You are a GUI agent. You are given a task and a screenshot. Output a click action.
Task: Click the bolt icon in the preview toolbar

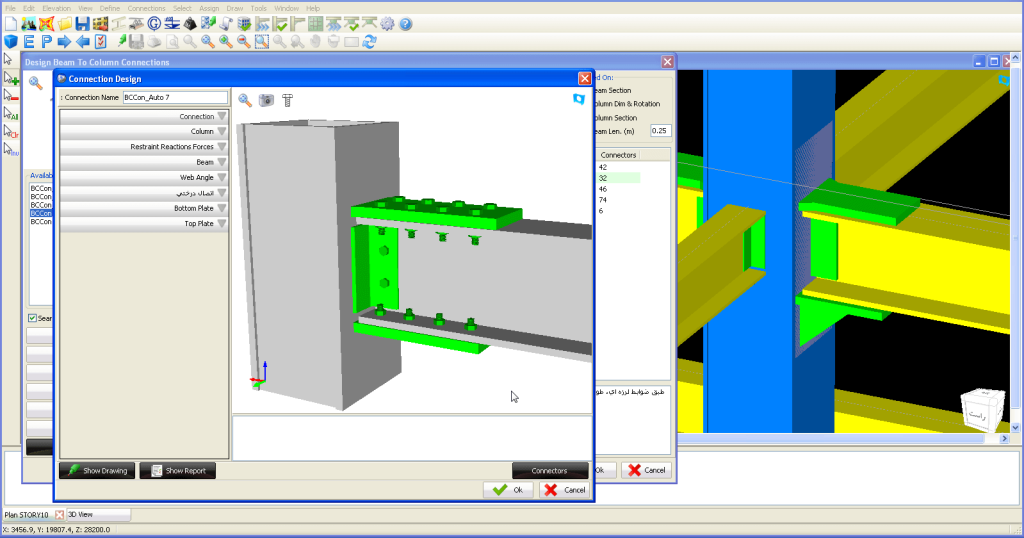click(287, 100)
